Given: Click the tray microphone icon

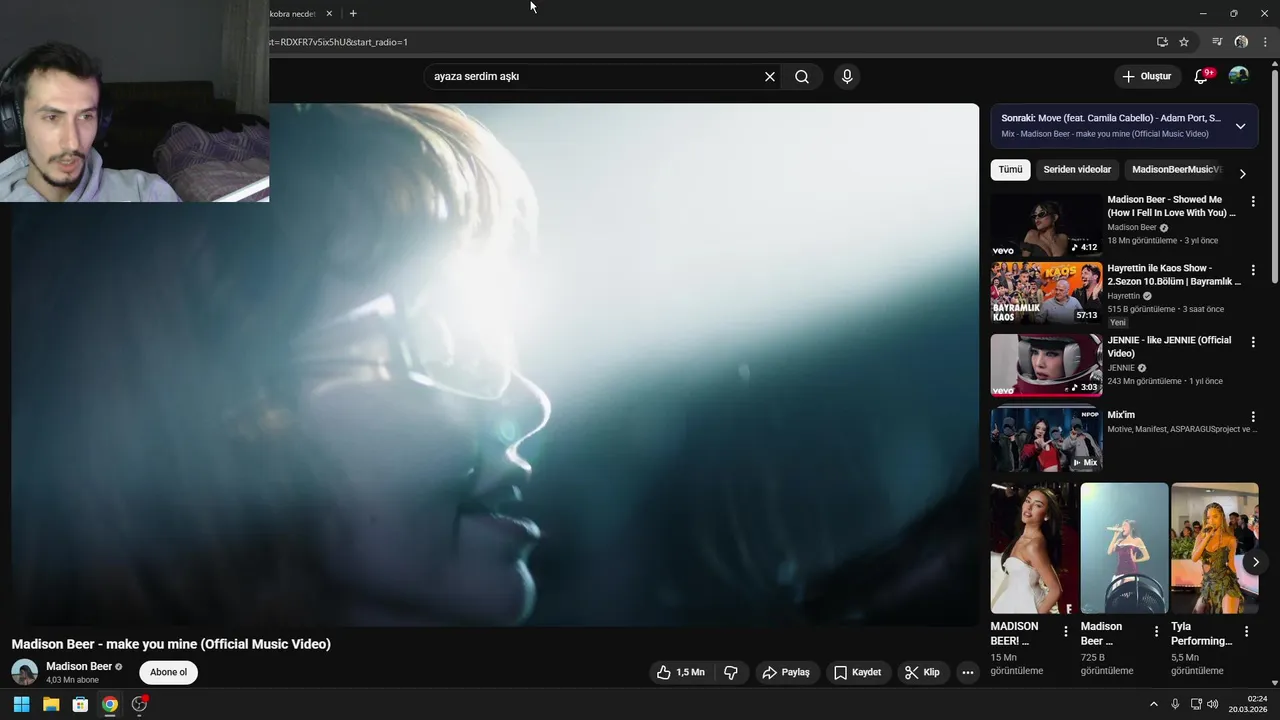Looking at the screenshot, I should (x=1175, y=704).
